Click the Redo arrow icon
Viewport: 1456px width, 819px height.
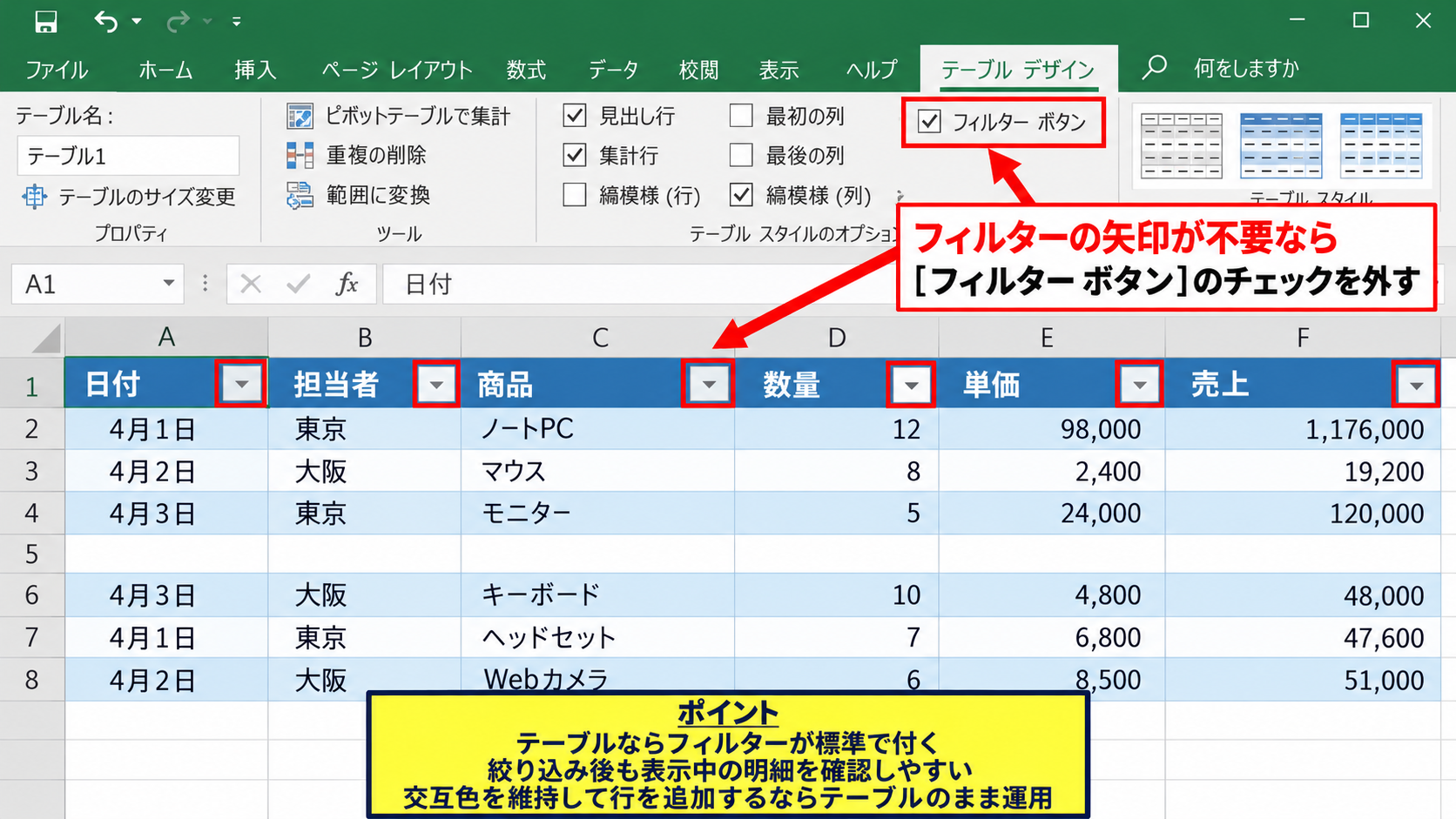click(178, 21)
